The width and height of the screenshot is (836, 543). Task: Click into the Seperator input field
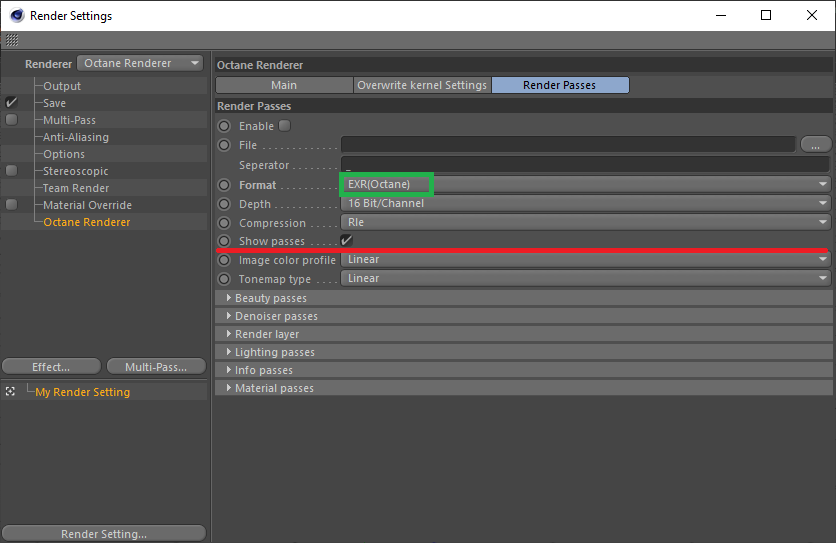point(585,164)
